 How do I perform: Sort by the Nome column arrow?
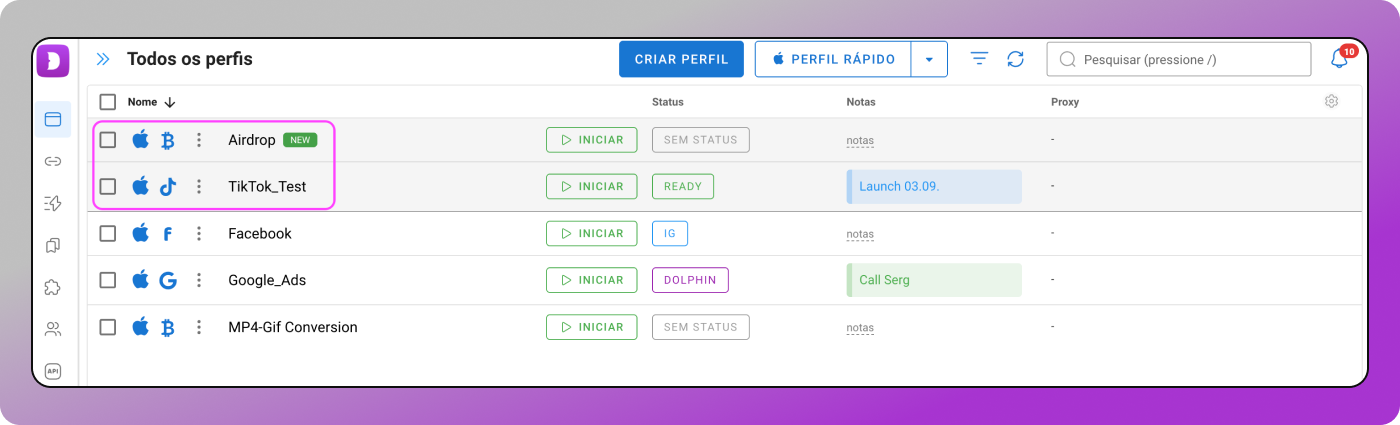point(170,102)
